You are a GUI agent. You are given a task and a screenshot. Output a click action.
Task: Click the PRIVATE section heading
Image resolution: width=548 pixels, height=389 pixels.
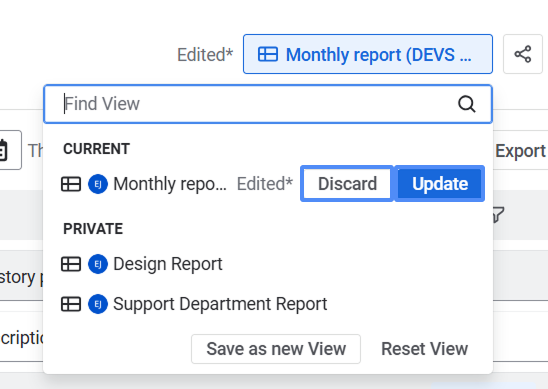(93, 229)
